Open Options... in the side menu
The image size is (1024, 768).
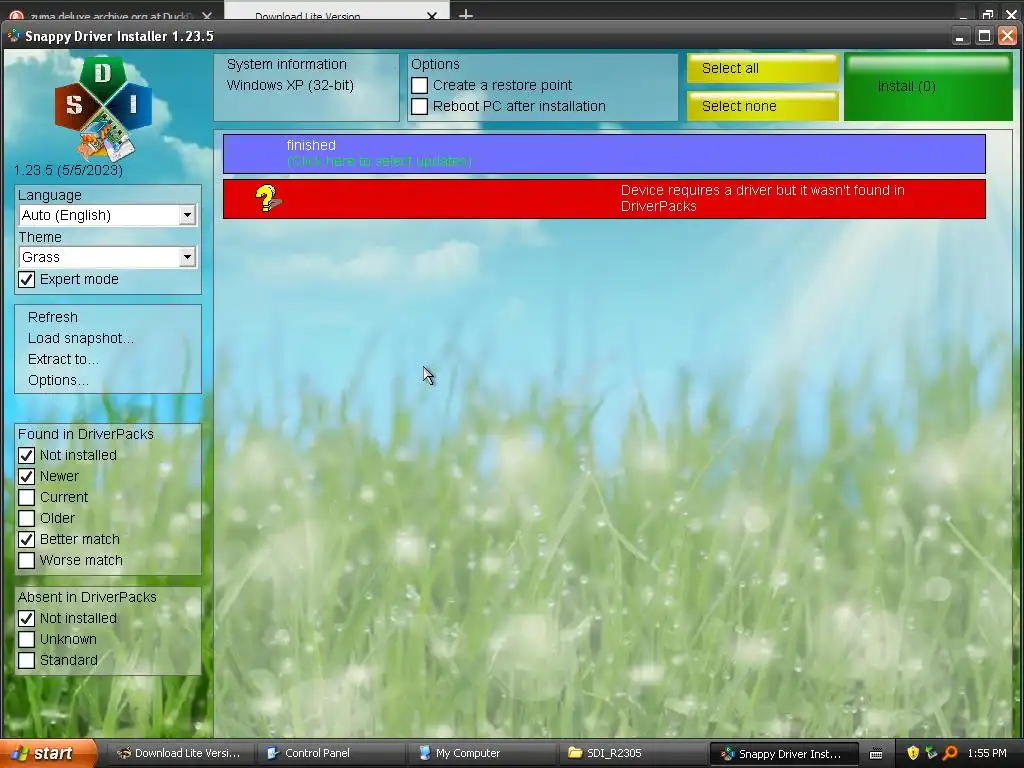coord(58,380)
